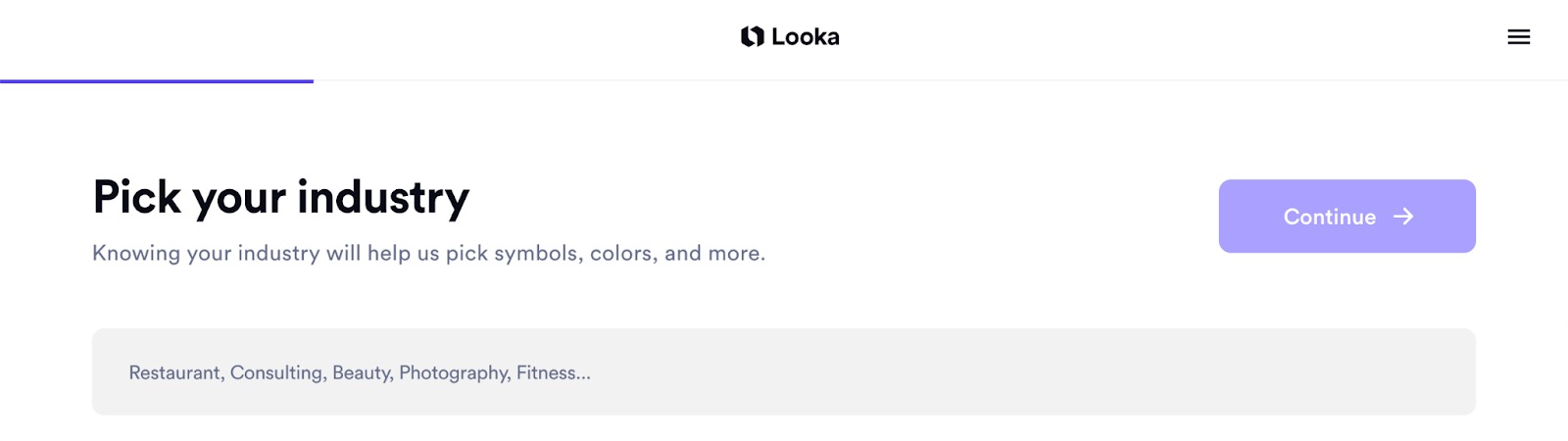The image size is (1568, 441).
Task: Click "Restaurant" in the placeholder text
Action: coord(174,373)
